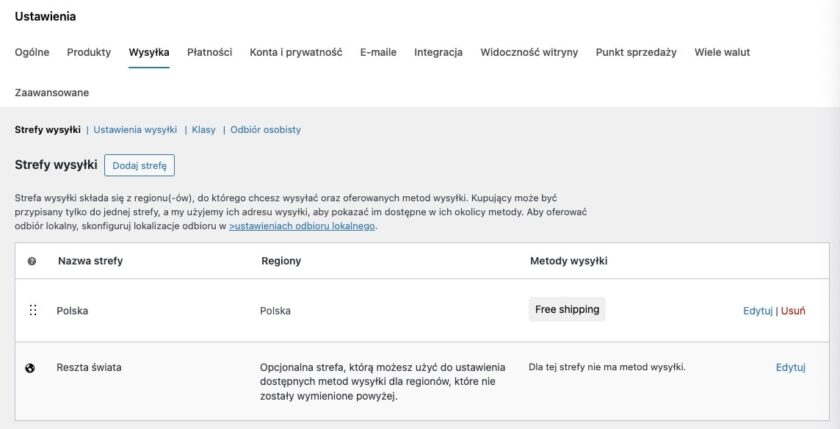Click the Nazwa strefy column header
840x429 pixels.
[x=91, y=261]
